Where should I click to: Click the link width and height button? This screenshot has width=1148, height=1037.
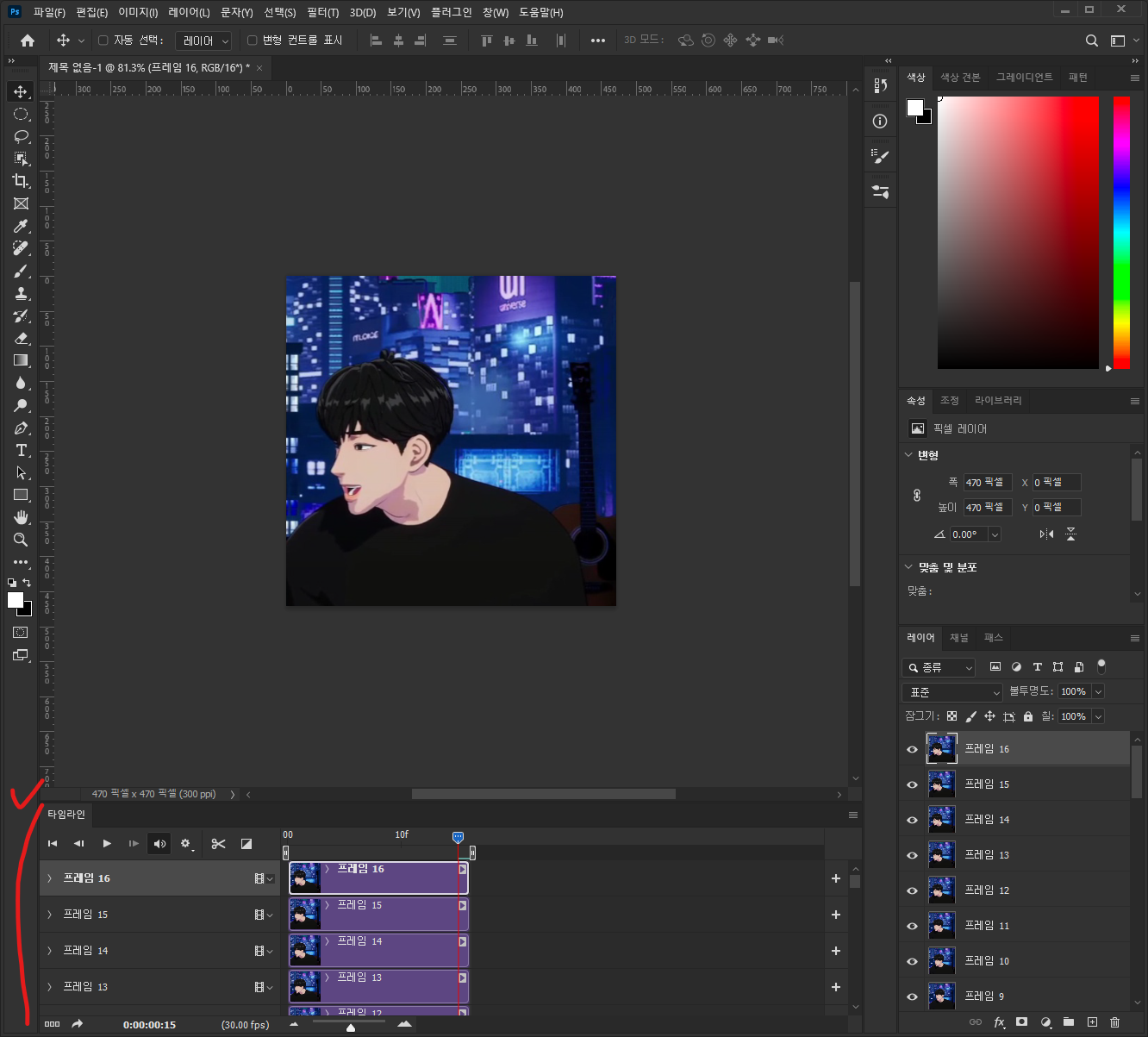(917, 495)
